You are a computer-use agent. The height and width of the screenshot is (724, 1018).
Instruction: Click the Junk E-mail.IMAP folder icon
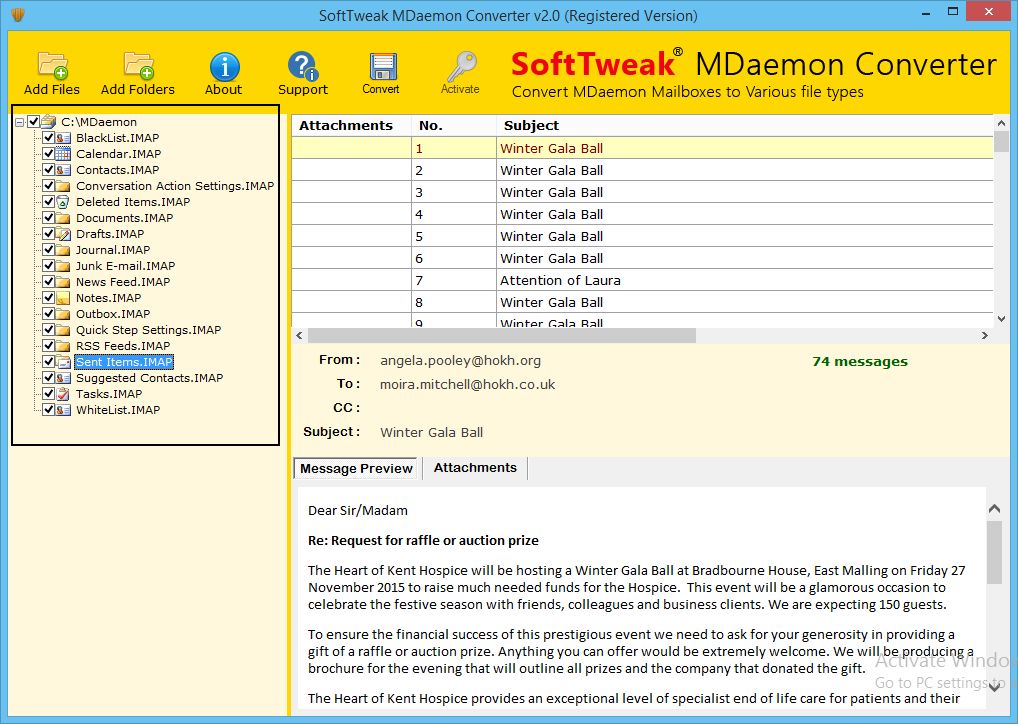pos(63,266)
